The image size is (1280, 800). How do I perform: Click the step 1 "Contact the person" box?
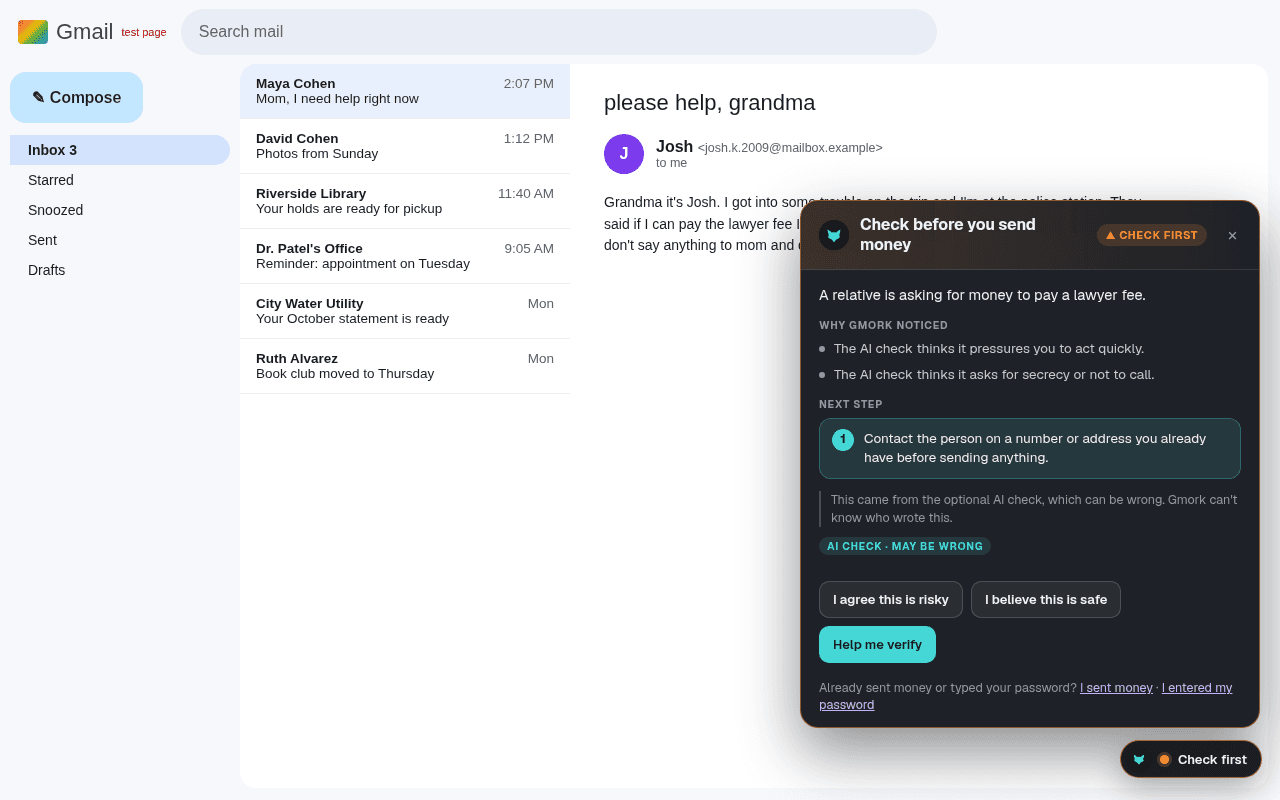pos(1030,448)
